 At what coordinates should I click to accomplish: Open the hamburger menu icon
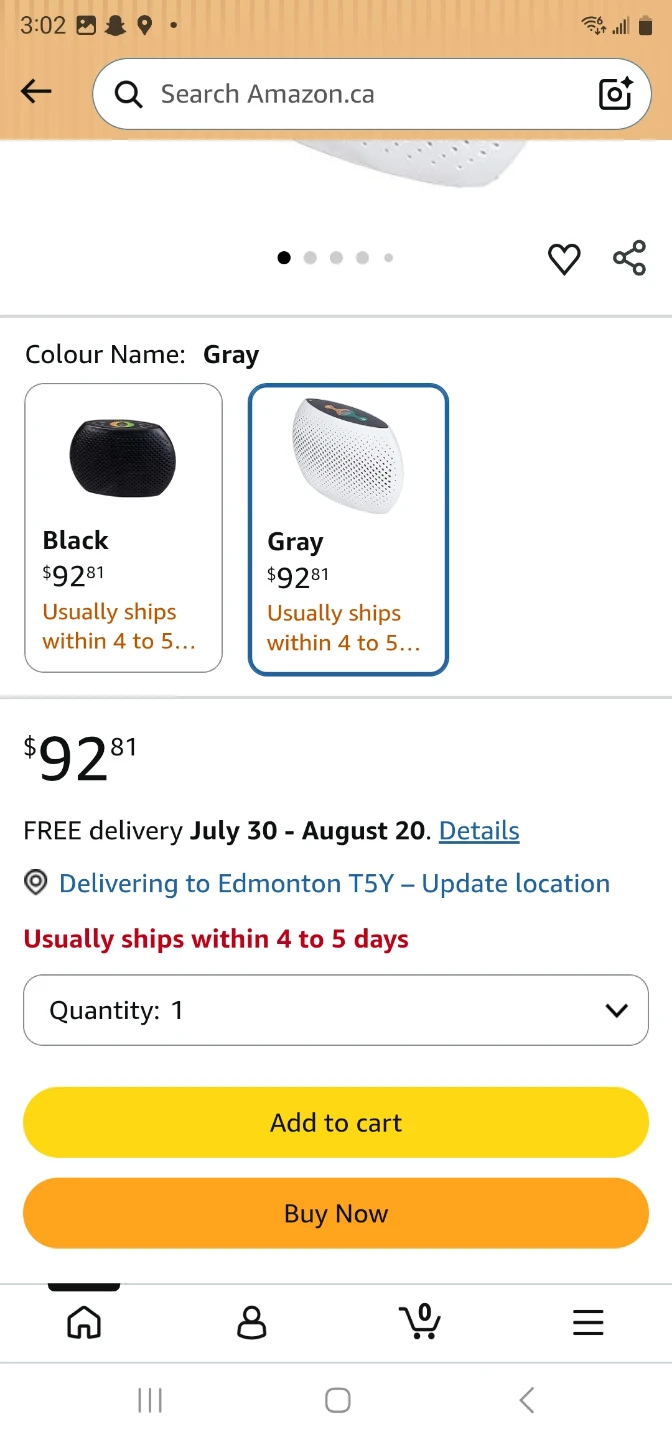[x=588, y=1322]
